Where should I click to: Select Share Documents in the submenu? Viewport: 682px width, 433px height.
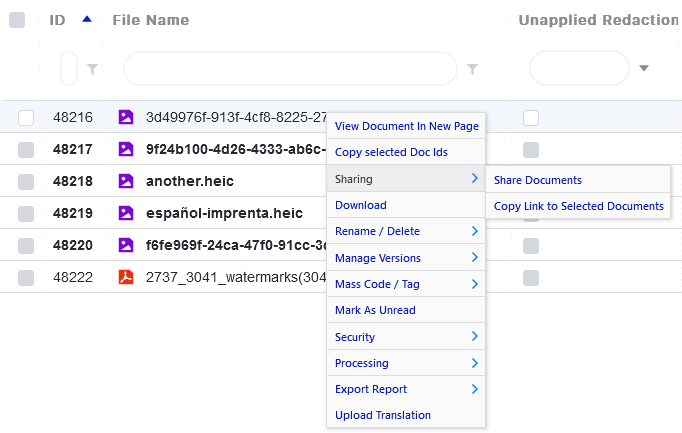point(578,180)
